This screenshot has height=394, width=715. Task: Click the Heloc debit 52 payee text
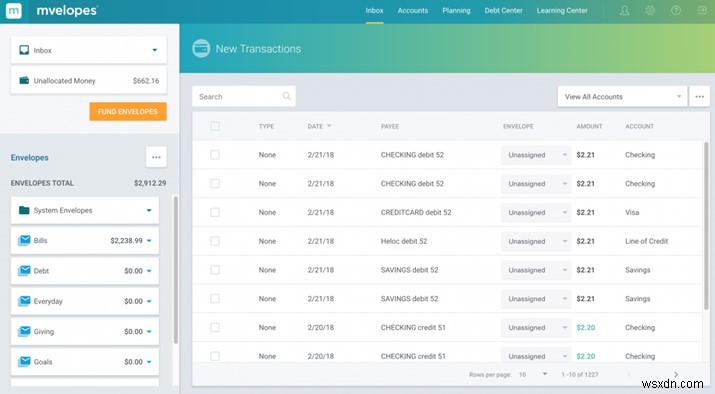click(404, 241)
